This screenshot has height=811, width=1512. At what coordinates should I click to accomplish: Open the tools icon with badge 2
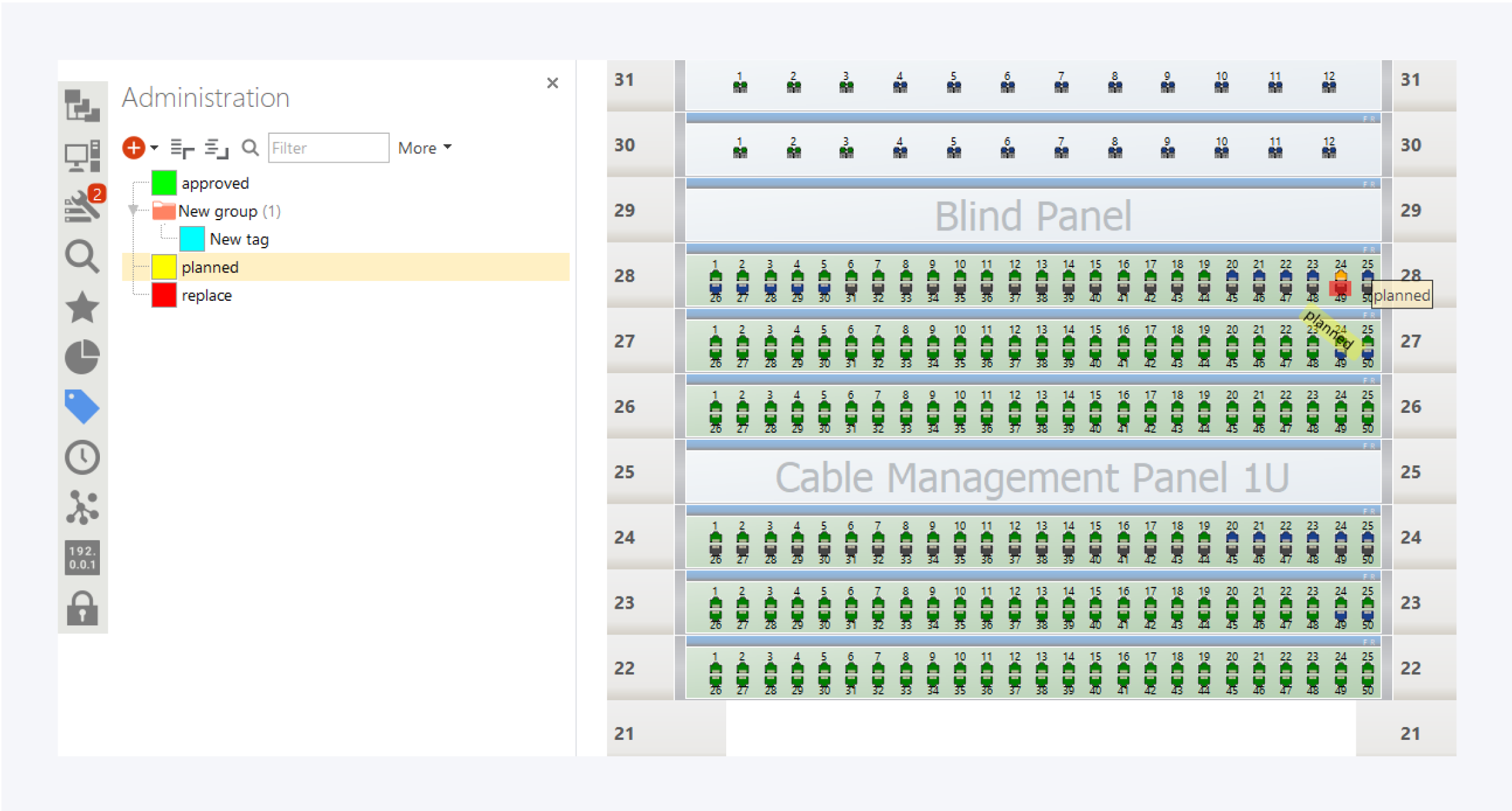pyautogui.click(x=82, y=206)
